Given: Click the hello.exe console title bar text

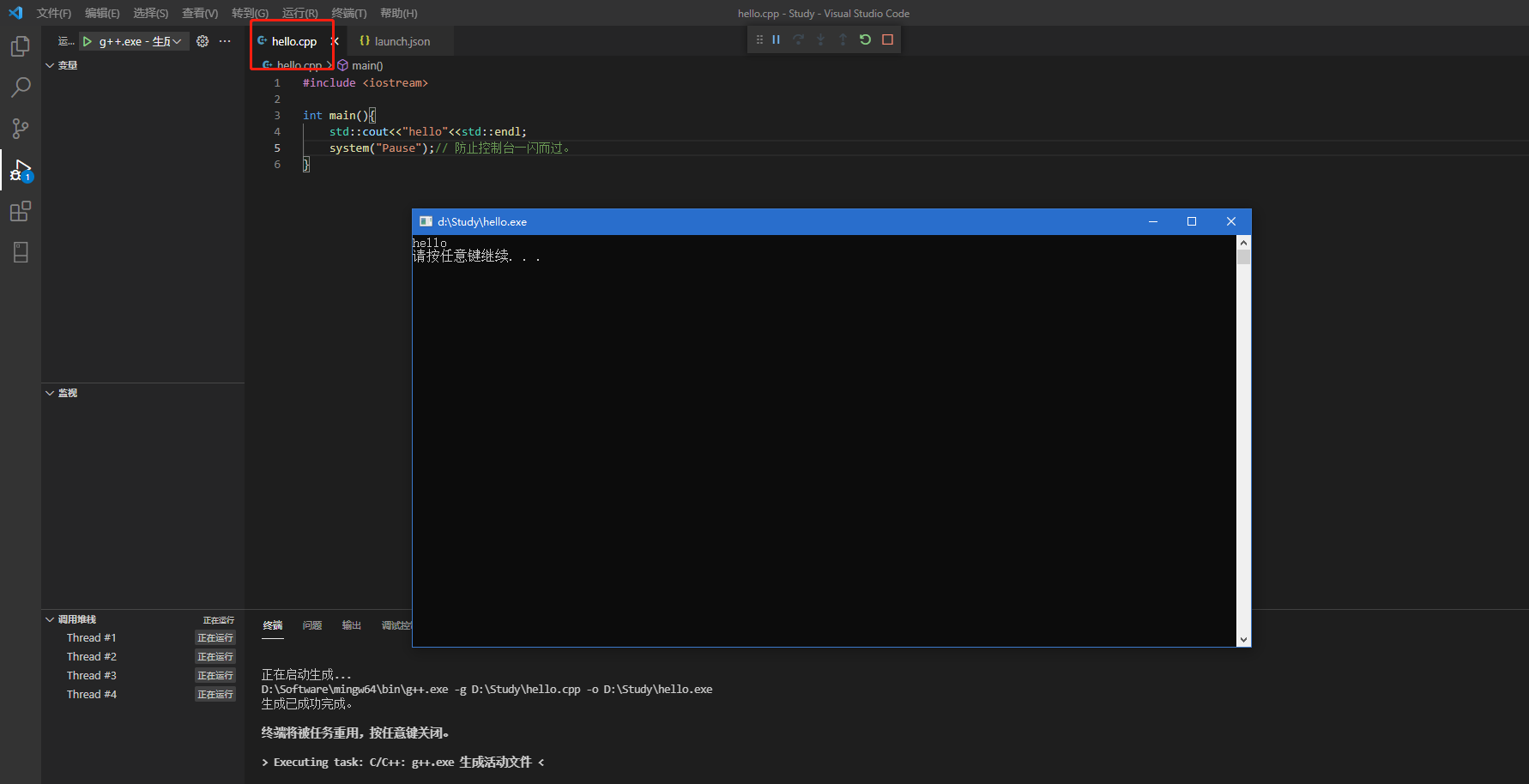Looking at the screenshot, I should coord(482,221).
